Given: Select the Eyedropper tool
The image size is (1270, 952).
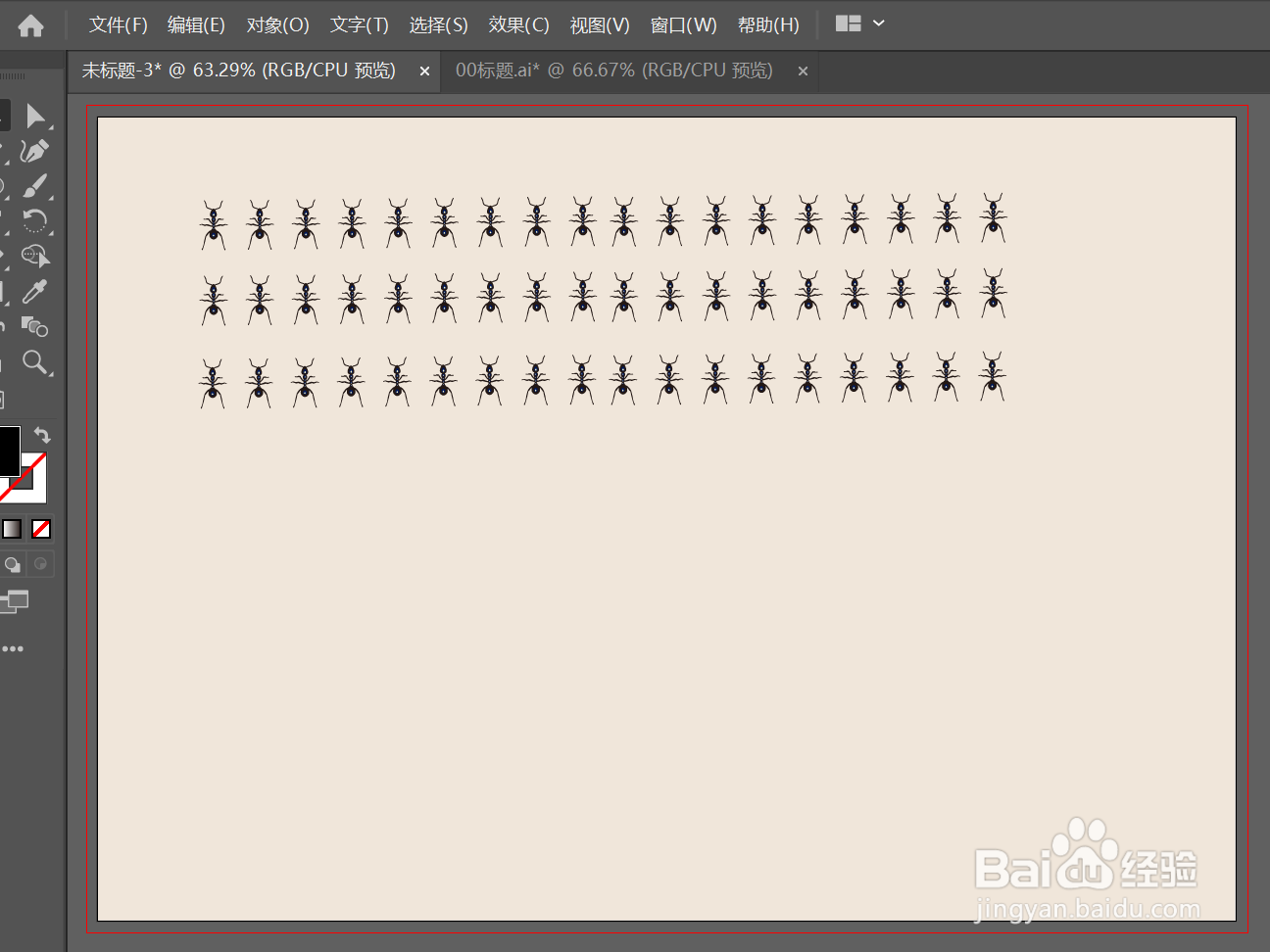Looking at the screenshot, I should click(35, 291).
